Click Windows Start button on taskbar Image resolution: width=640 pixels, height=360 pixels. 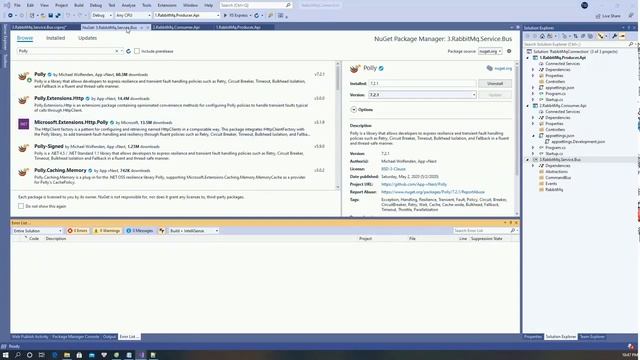(x=6, y=355)
